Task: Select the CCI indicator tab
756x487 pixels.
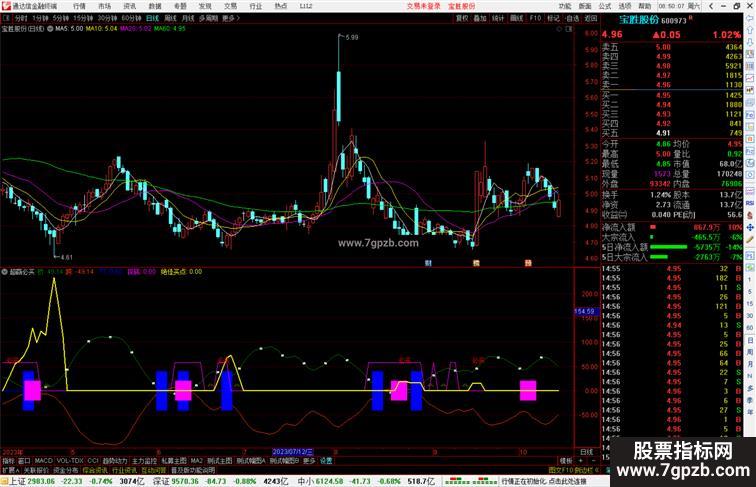Action: point(93,461)
